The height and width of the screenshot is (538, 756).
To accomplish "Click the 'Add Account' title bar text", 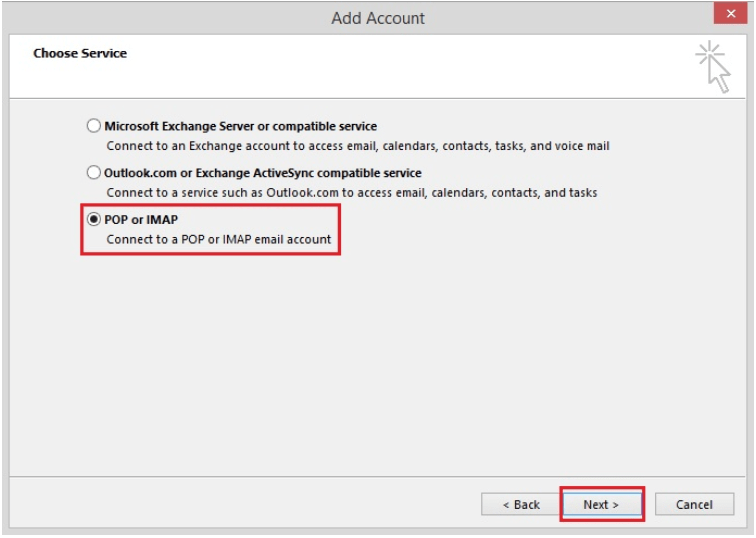I will click(x=378, y=18).
